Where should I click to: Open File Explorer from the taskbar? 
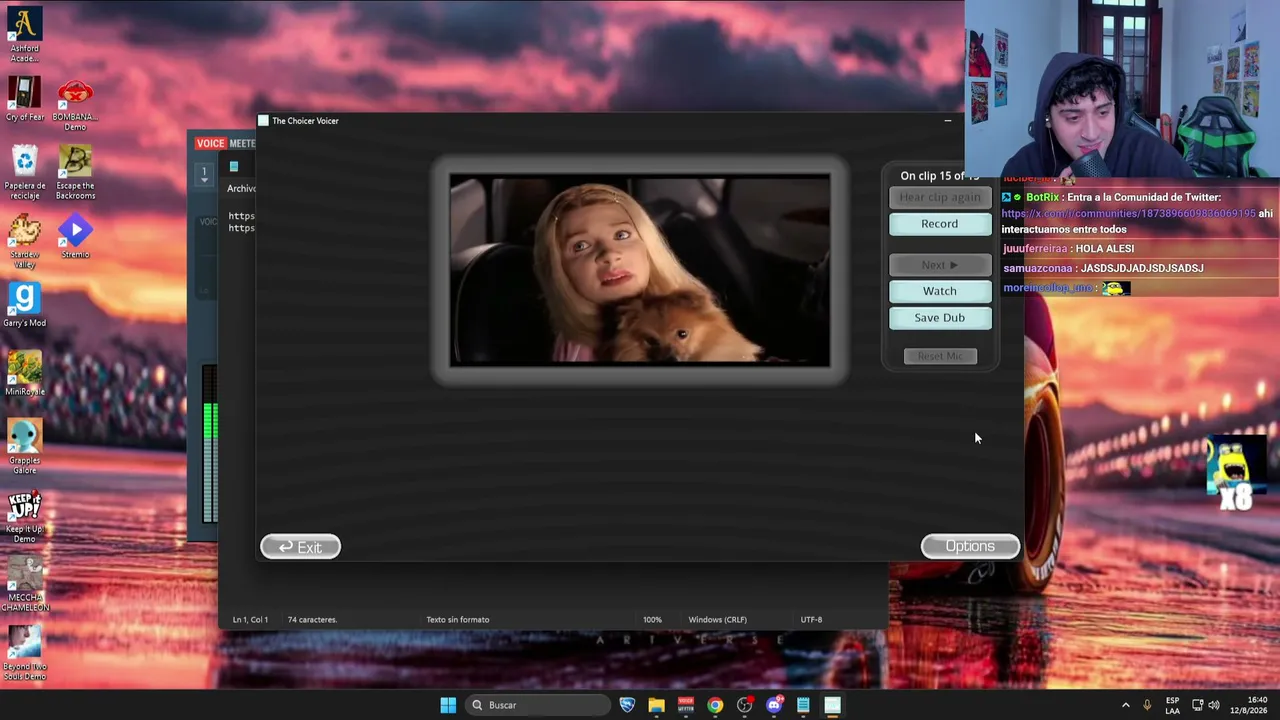point(656,705)
